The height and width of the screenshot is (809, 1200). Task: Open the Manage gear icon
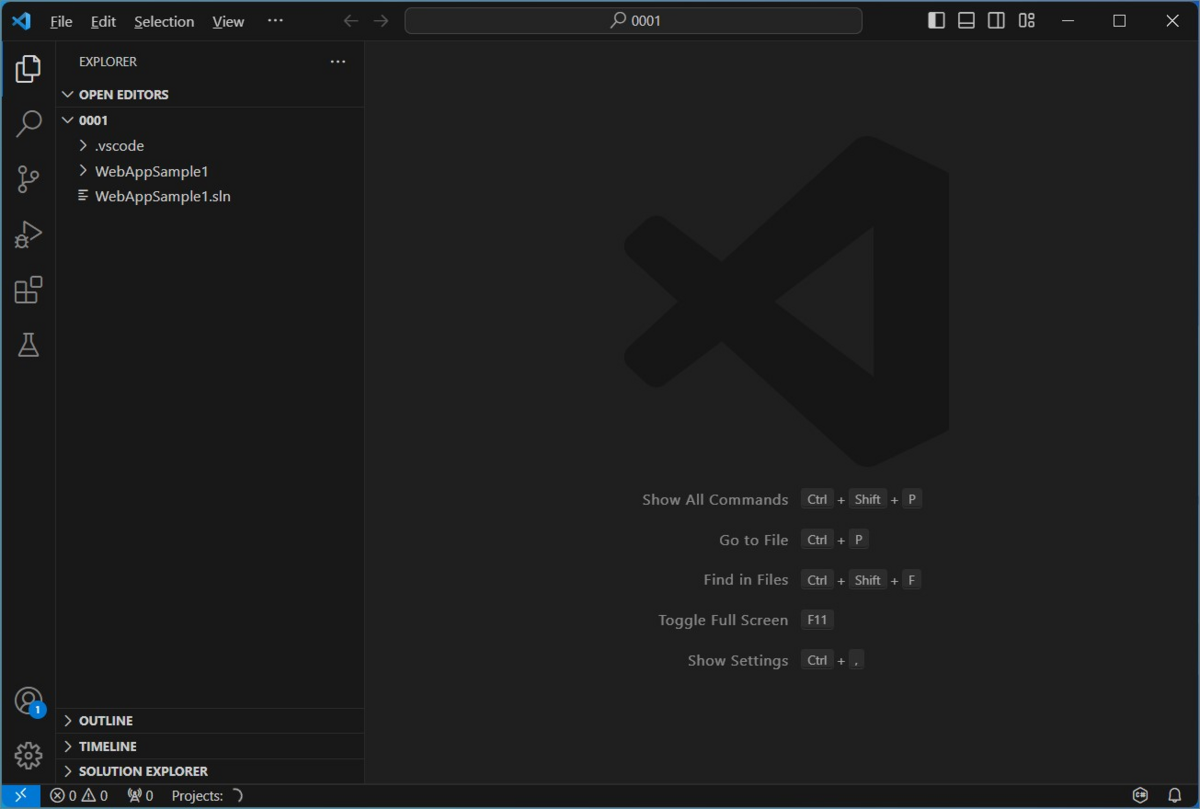pyautogui.click(x=28, y=756)
